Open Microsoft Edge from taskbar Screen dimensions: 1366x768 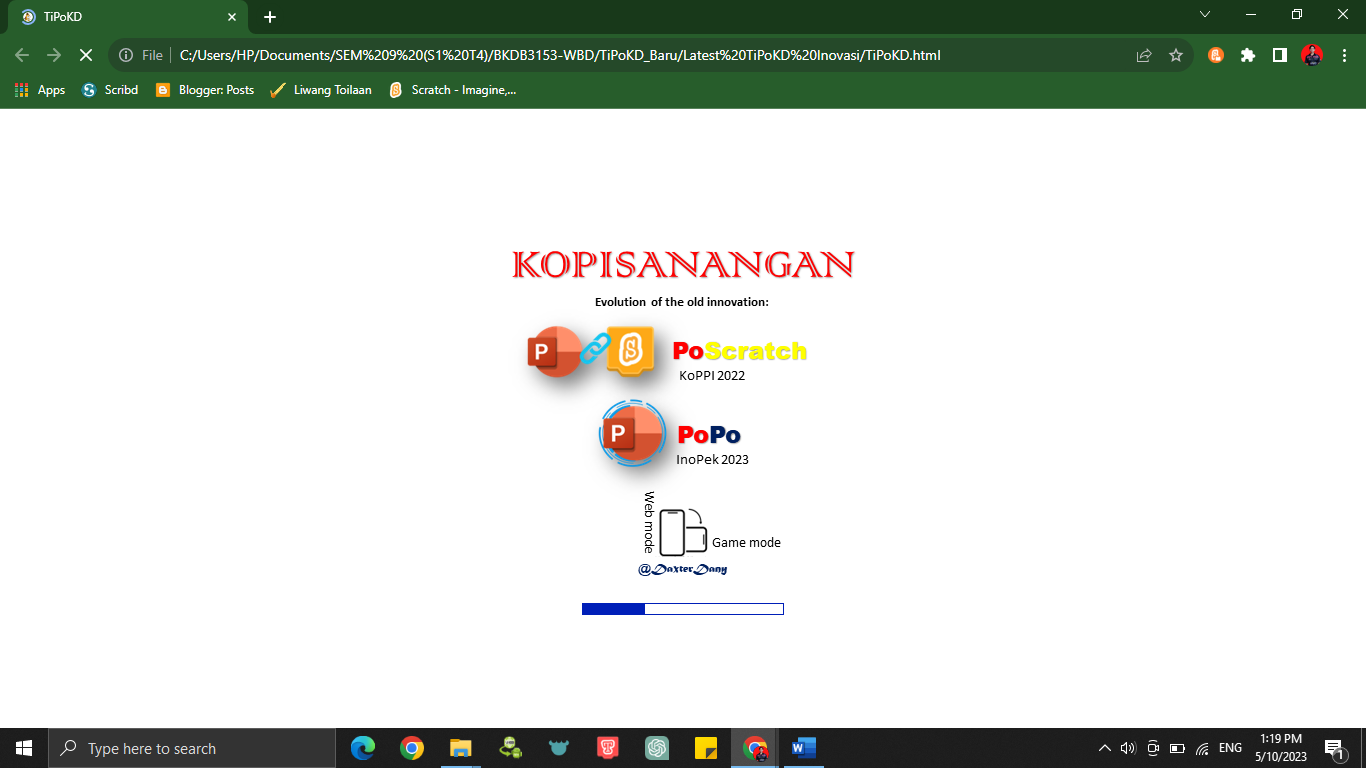click(x=362, y=748)
